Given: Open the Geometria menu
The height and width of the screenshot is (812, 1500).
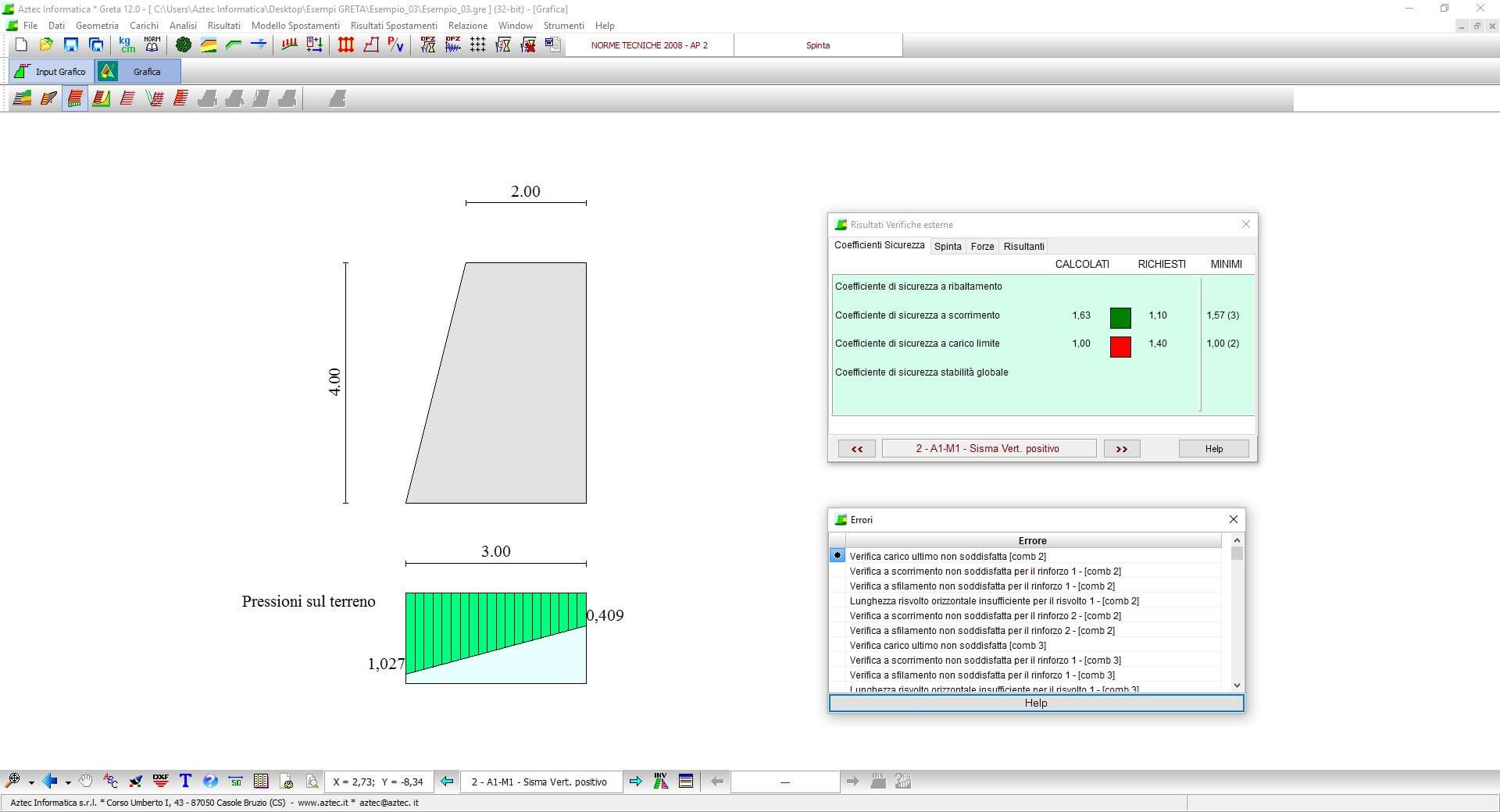Looking at the screenshot, I should tap(97, 26).
